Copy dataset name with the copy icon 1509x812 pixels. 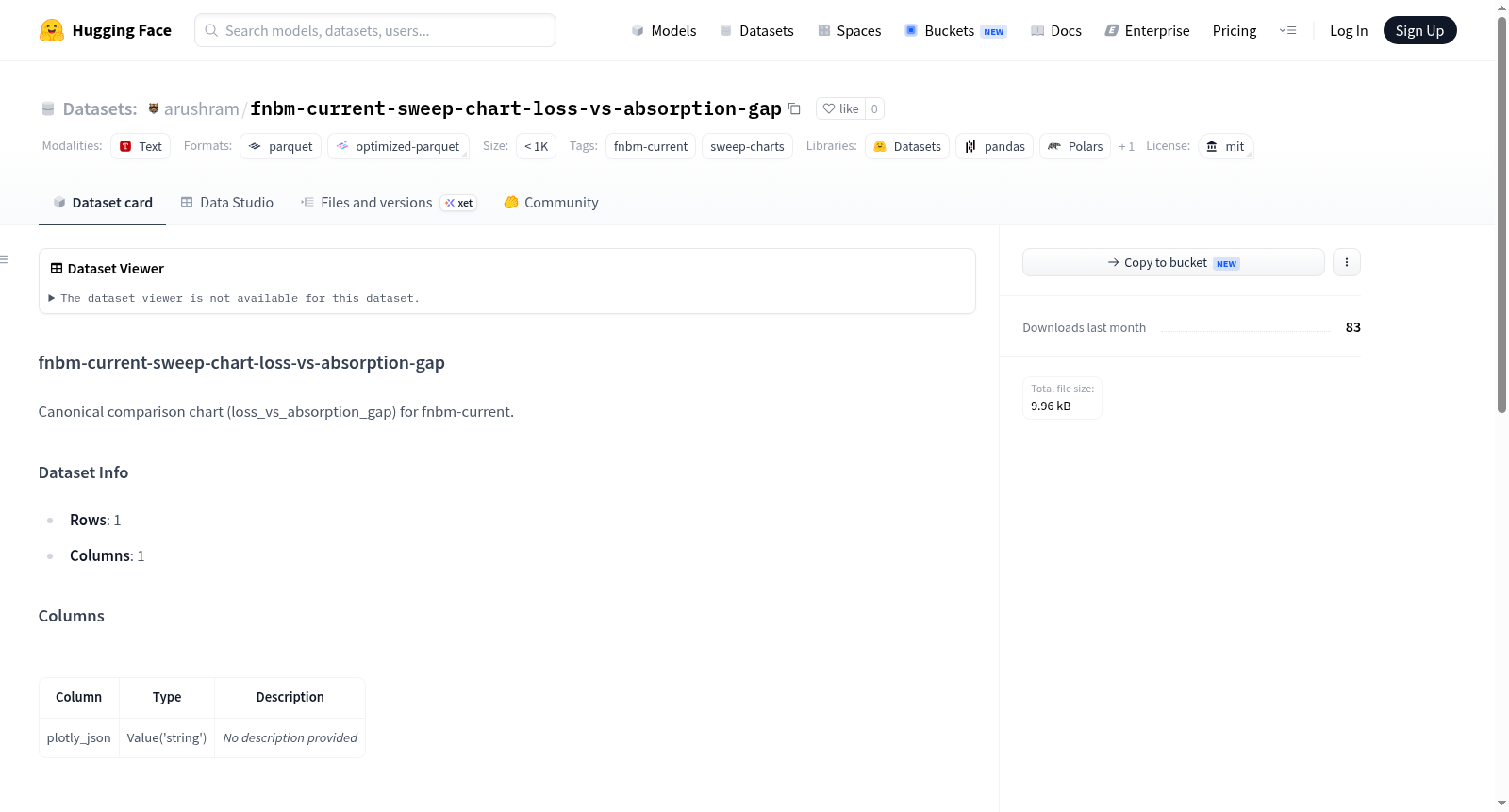point(794,108)
